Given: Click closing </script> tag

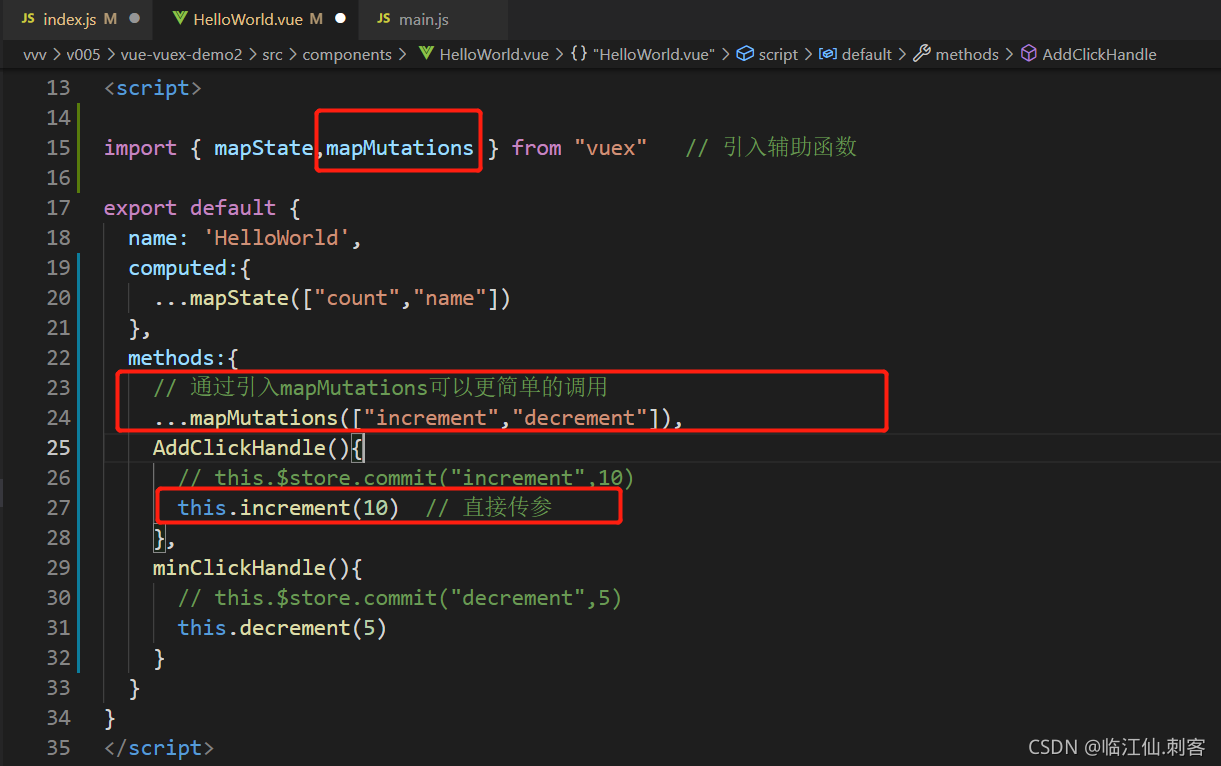Looking at the screenshot, I should pyautogui.click(x=159, y=748).
